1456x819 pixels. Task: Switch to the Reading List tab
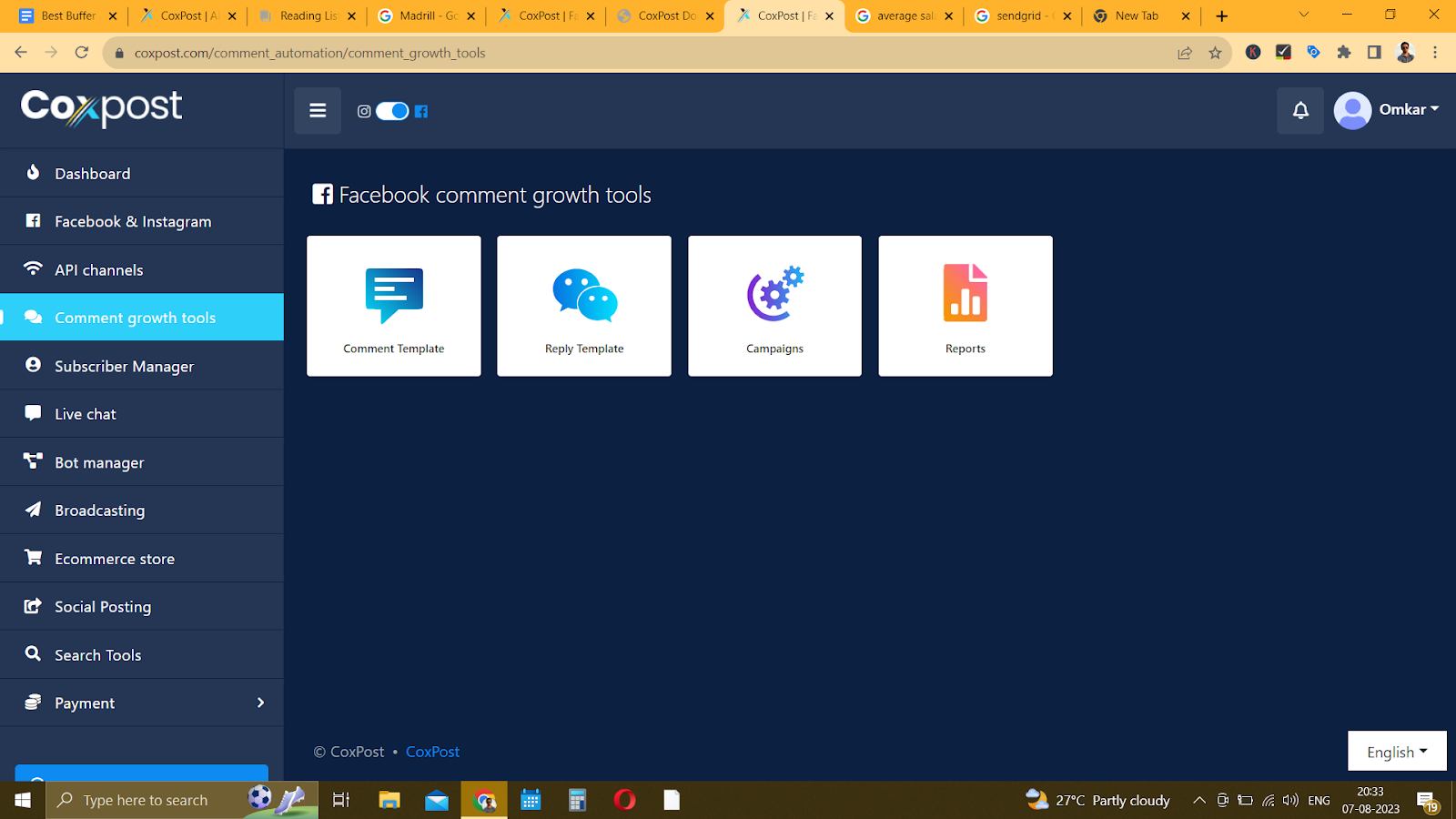[x=307, y=15]
